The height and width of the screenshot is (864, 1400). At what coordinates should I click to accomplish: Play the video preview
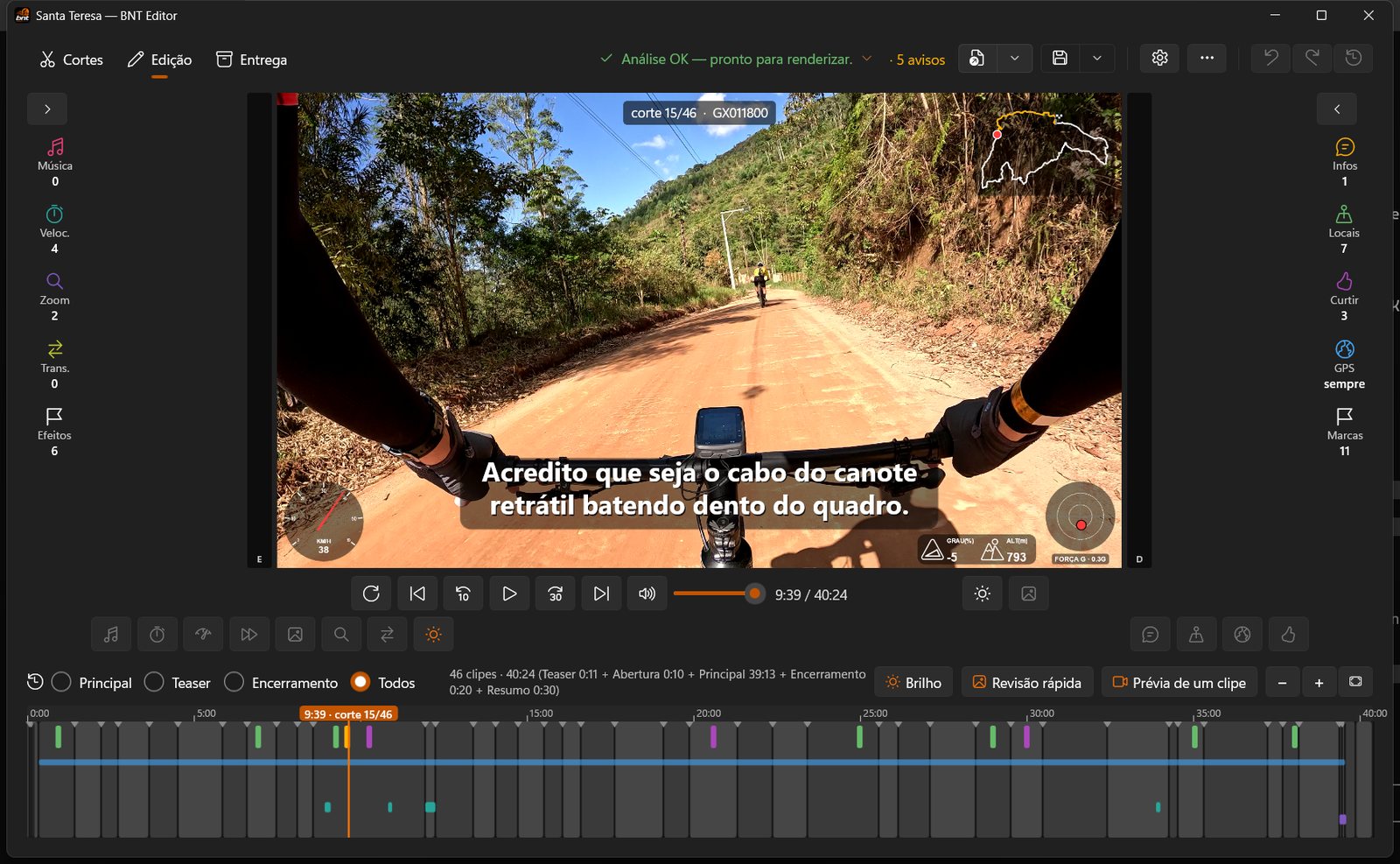[x=509, y=594]
